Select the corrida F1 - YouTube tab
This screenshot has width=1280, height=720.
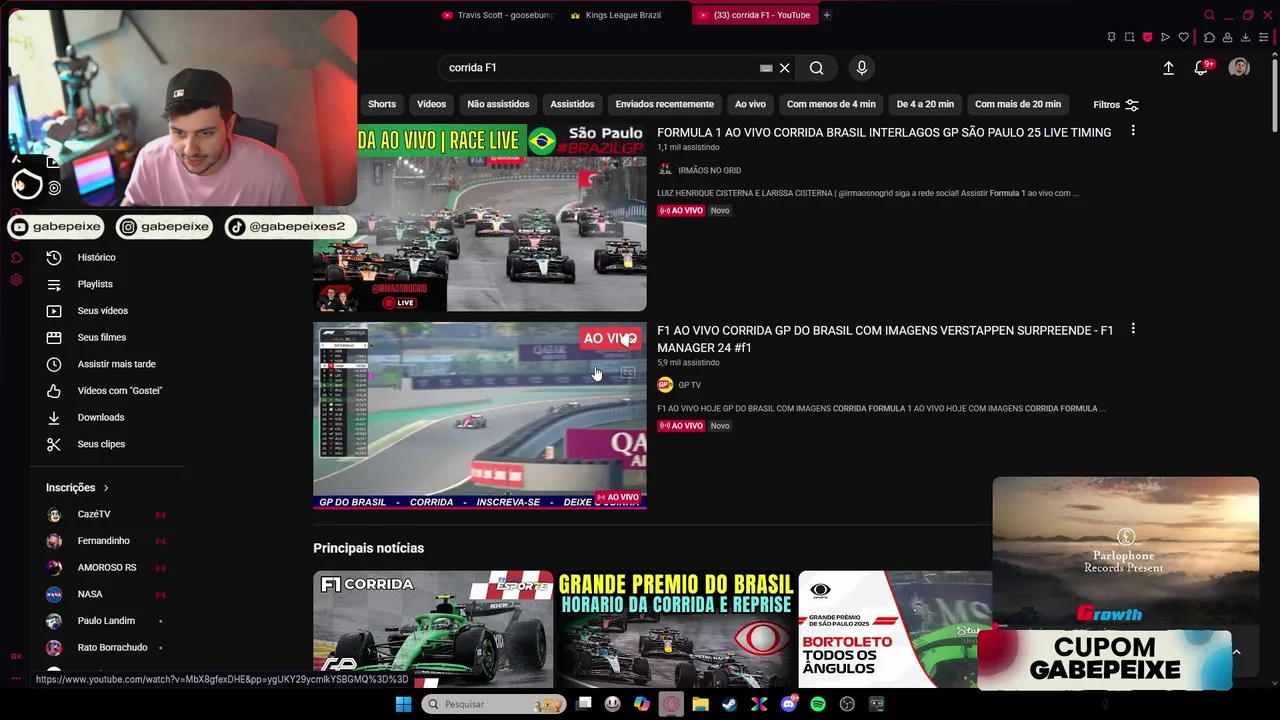(755, 15)
